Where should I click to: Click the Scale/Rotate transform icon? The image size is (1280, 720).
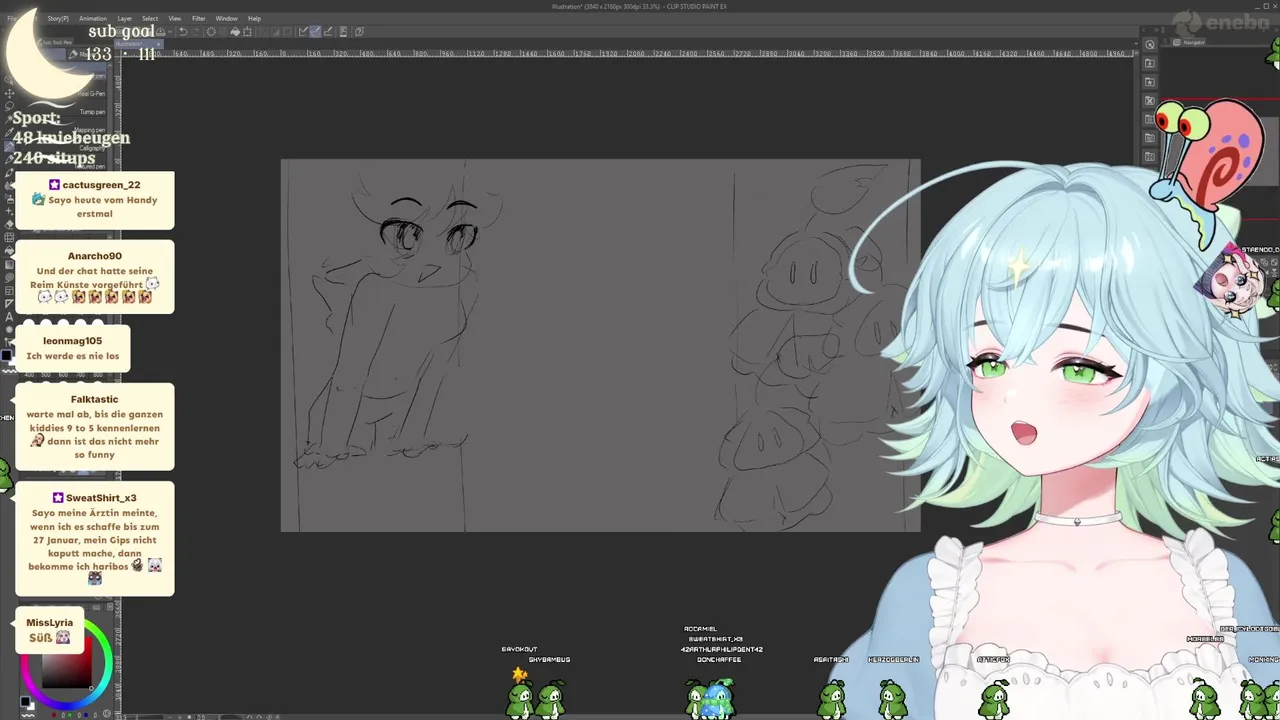point(249,32)
